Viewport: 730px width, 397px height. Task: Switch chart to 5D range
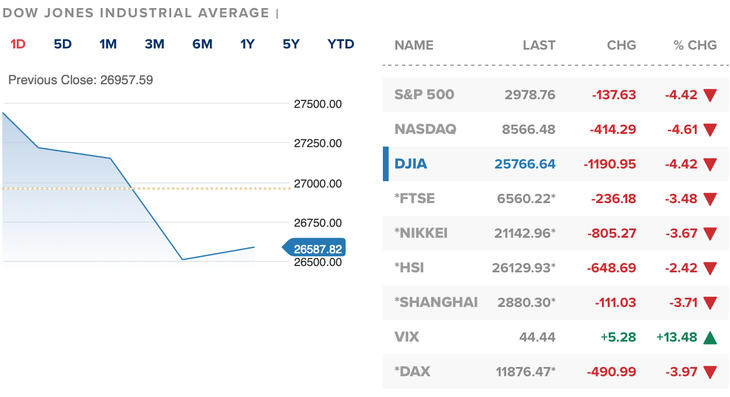pyautogui.click(x=62, y=44)
